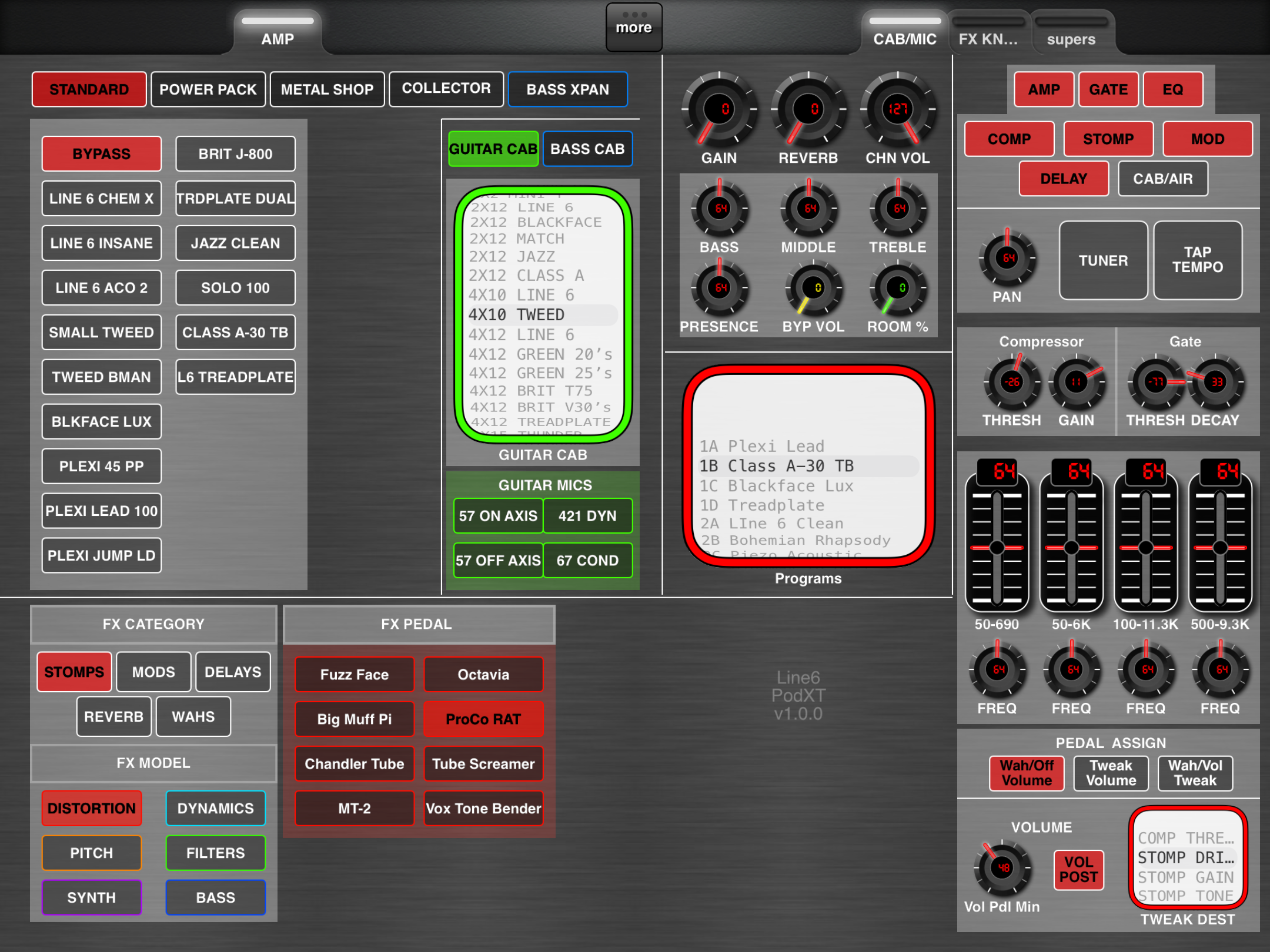Click the FREQ knob under 100-11.3K

coord(1146,670)
